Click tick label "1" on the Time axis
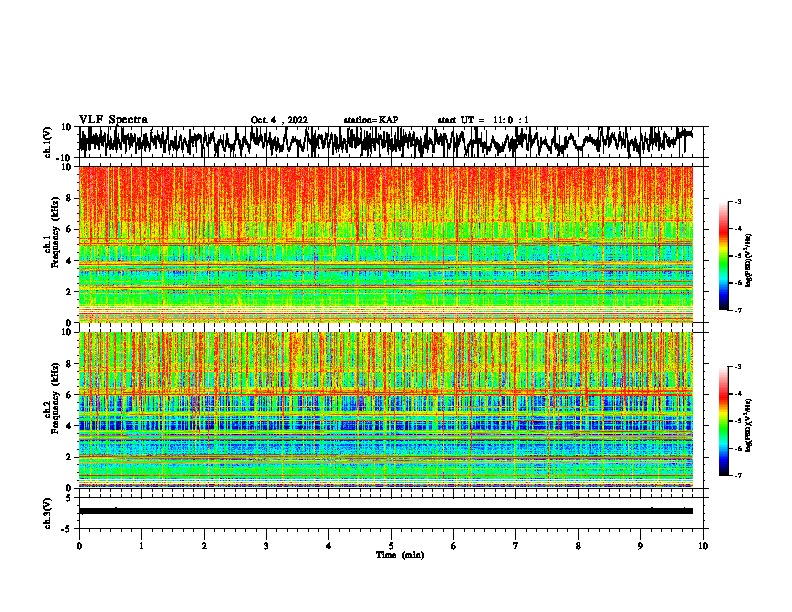Image resolution: width=792 pixels, height=612 pixels. [141, 546]
